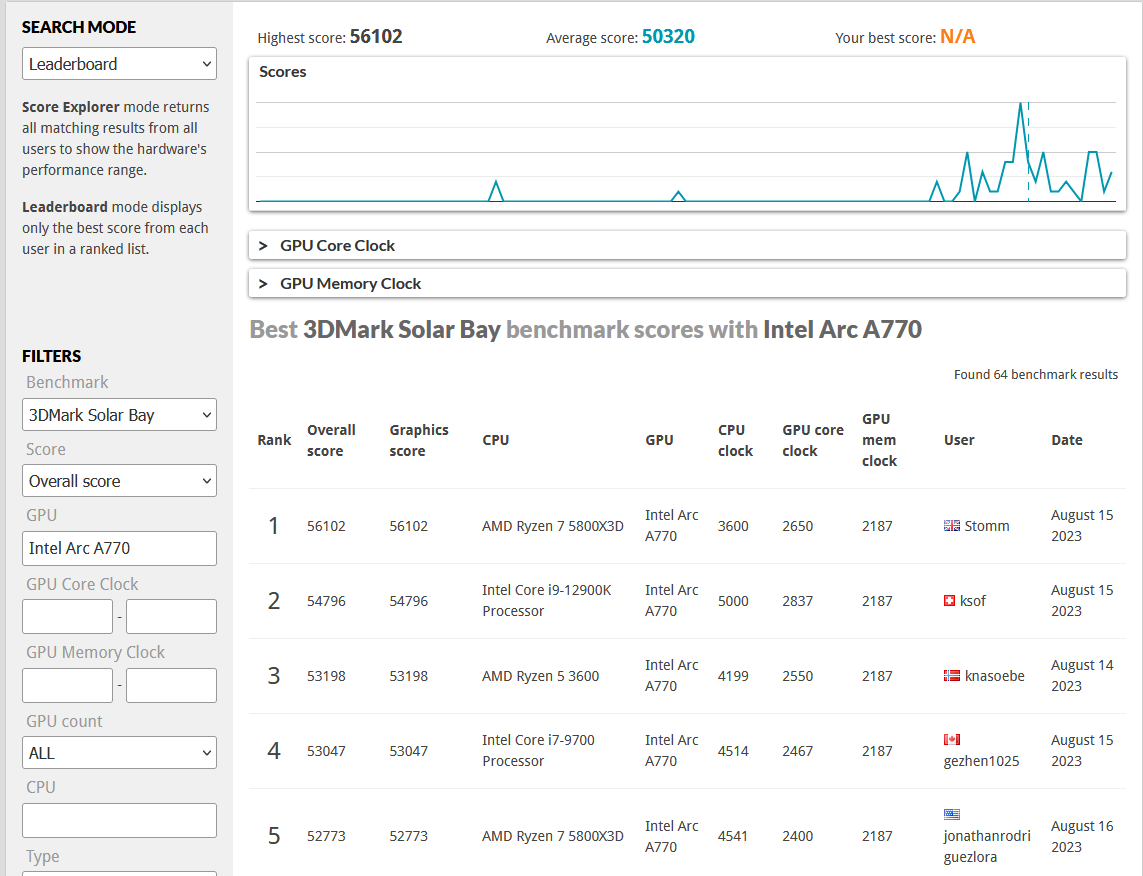Open the Stomm user profile link
The image size is (1143, 876).
coord(986,526)
